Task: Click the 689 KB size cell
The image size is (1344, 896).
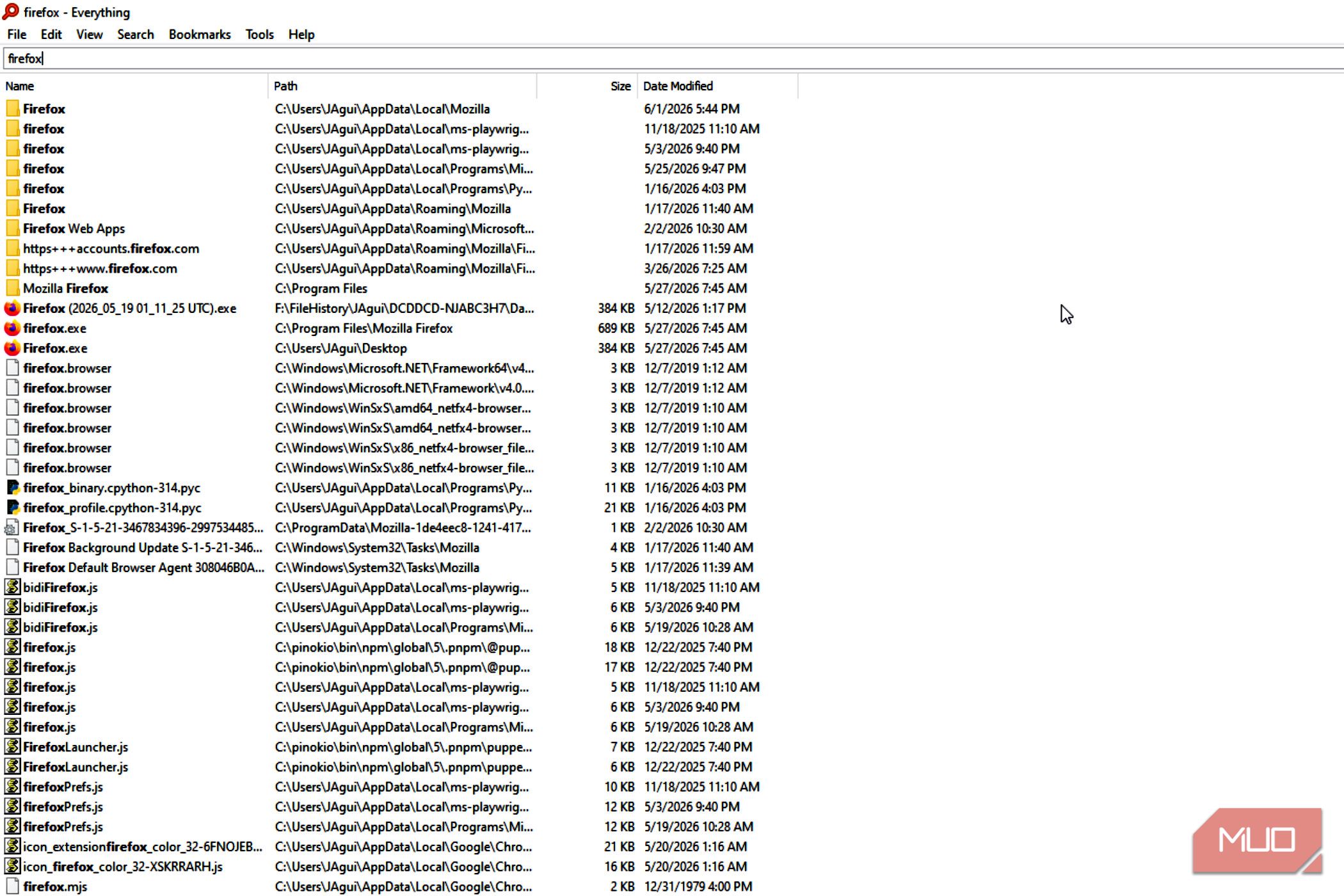Action: tap(616, 328)
